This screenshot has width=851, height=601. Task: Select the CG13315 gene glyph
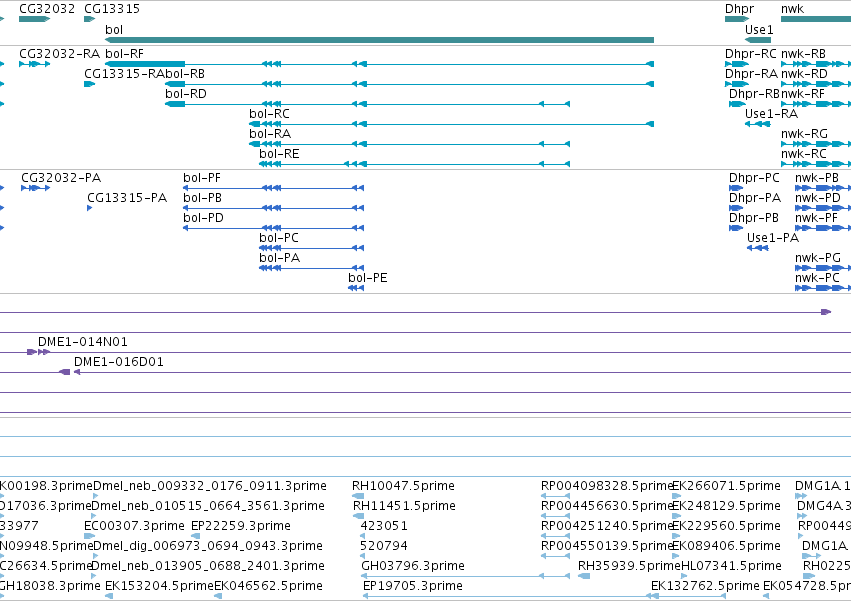90,19
